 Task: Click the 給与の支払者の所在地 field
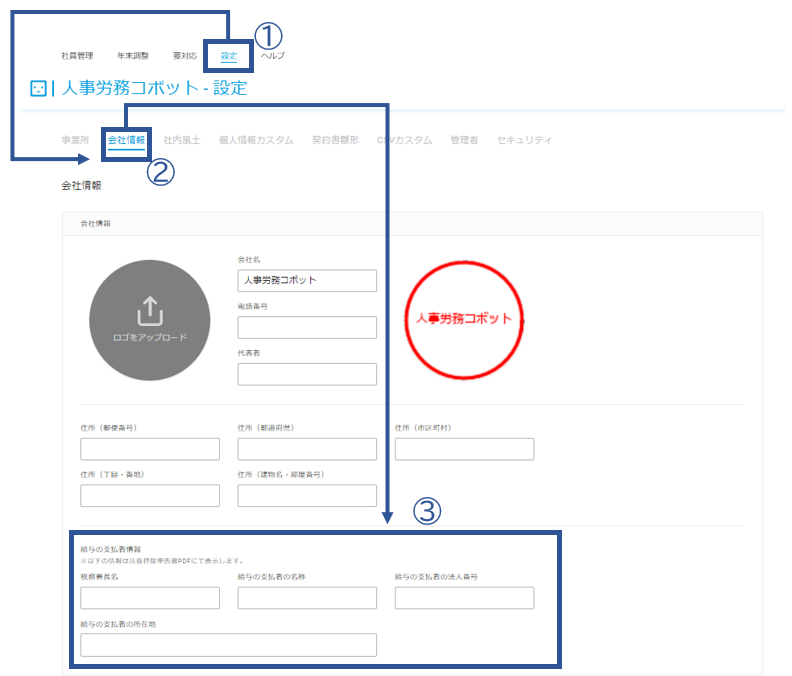pyautogui.click(x=228, y=645)
